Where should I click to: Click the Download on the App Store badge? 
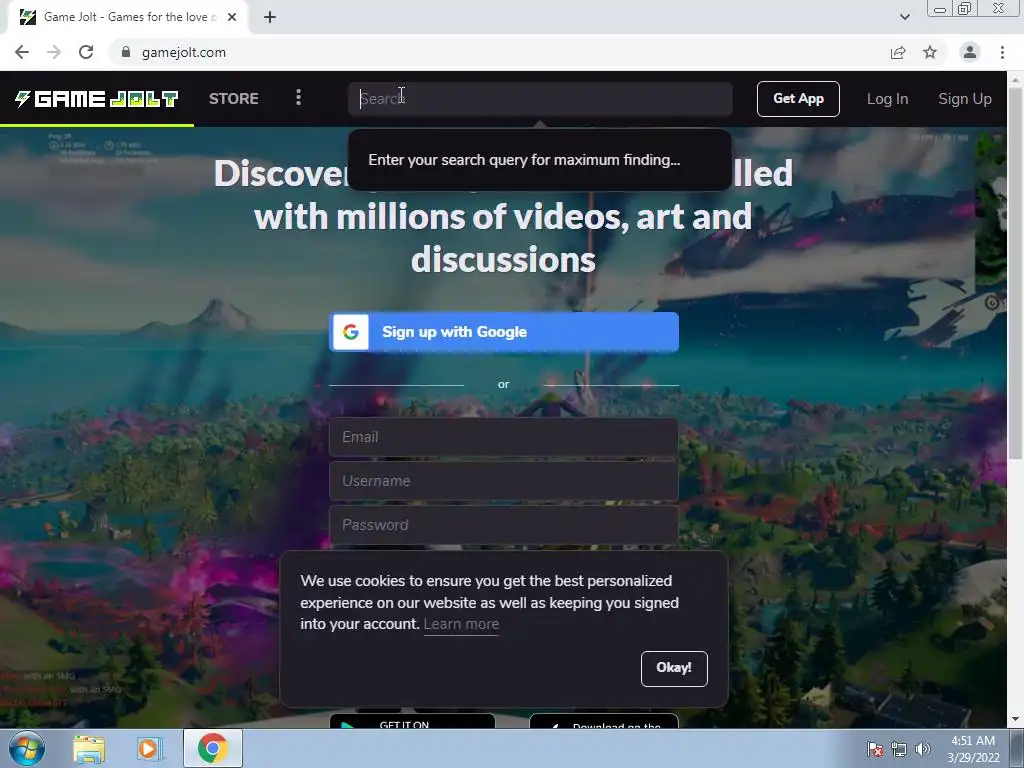point(604,721)
